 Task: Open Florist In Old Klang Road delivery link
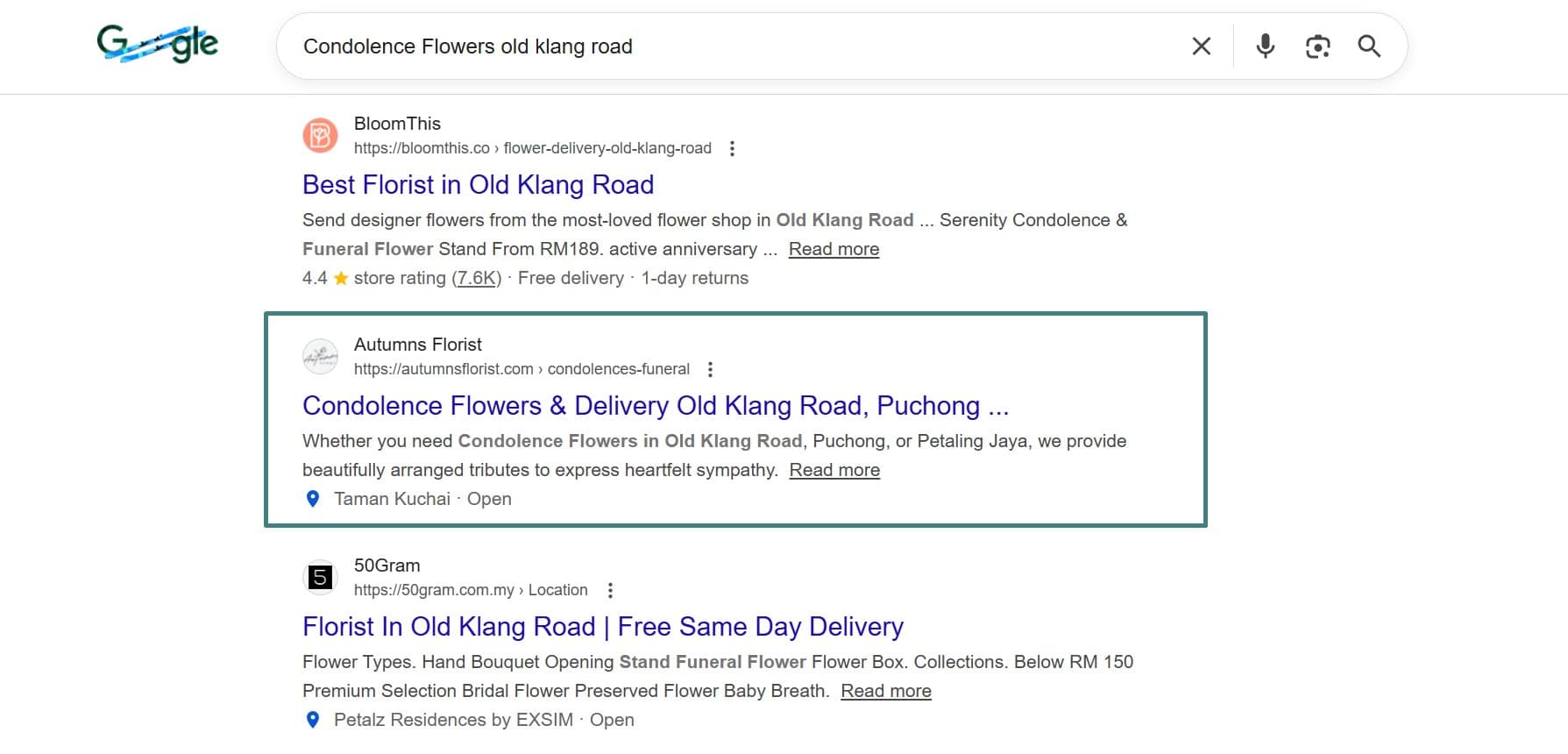click(602, 627)
